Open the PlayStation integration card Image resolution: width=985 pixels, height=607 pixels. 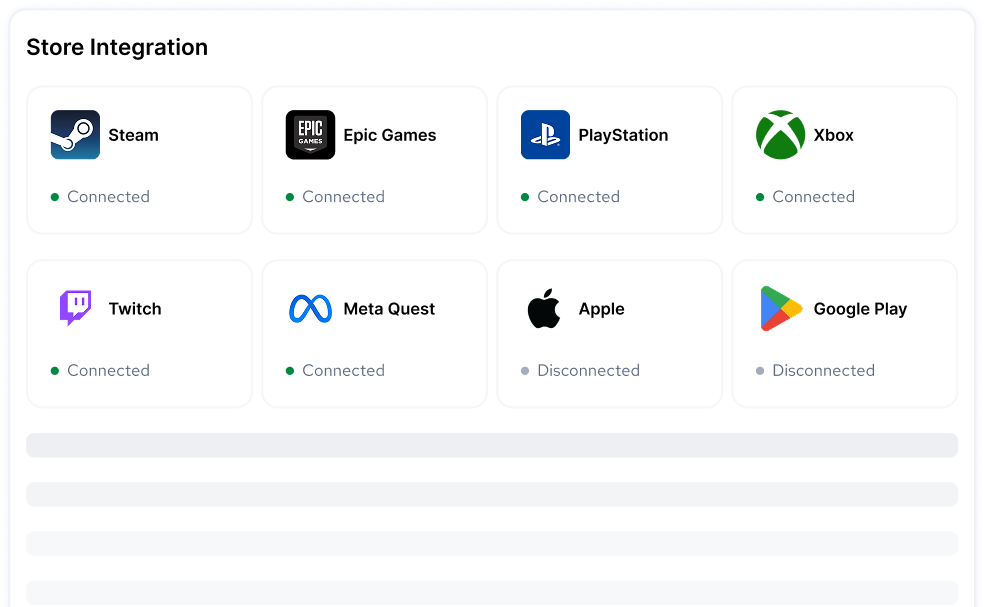[x=609, y=160]
